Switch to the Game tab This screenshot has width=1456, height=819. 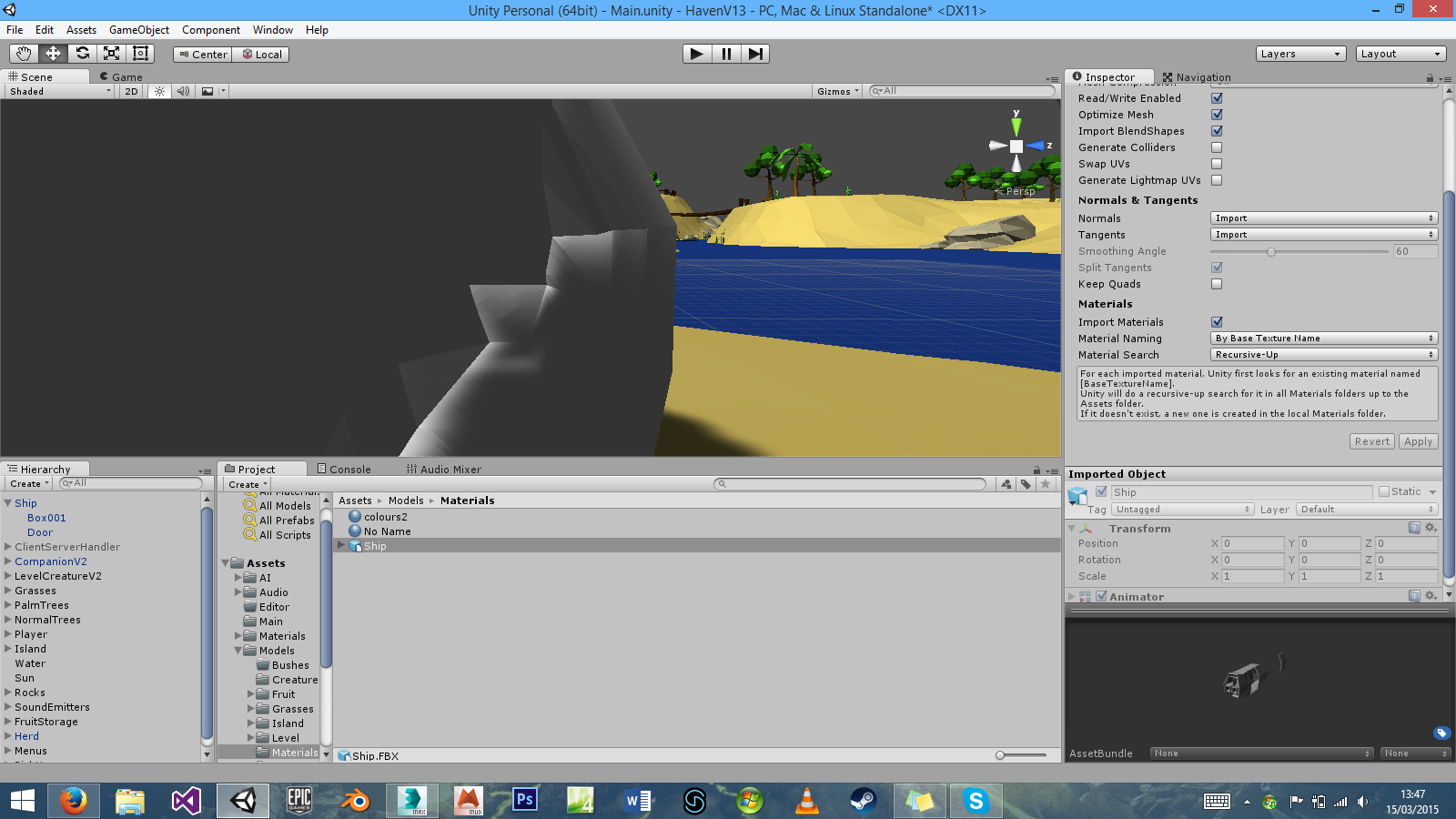(121, 77)
